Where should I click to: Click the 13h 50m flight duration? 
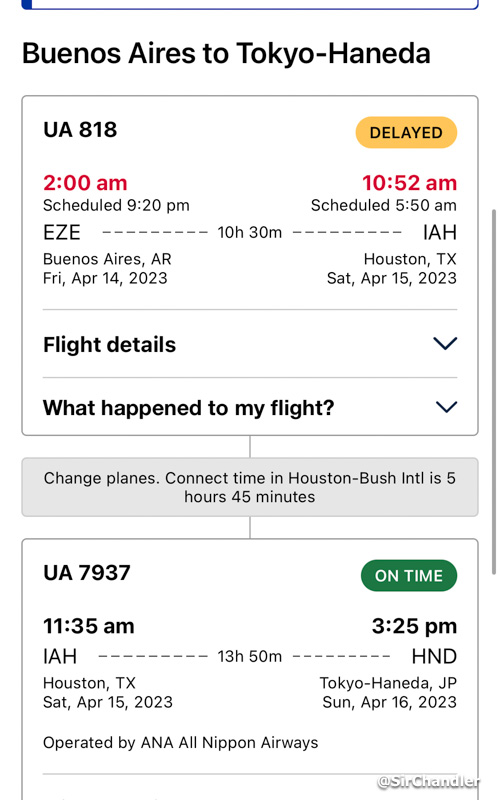click(x=249, y=656)
